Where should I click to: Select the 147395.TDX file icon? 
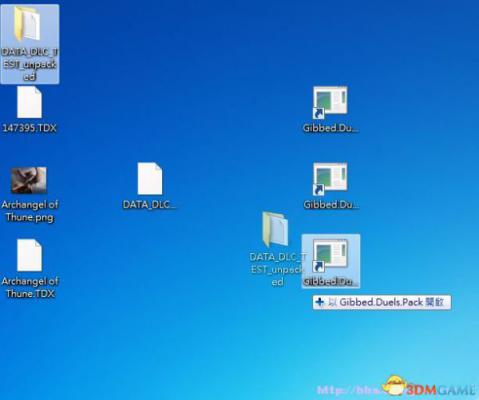click(x=29, y=102)
